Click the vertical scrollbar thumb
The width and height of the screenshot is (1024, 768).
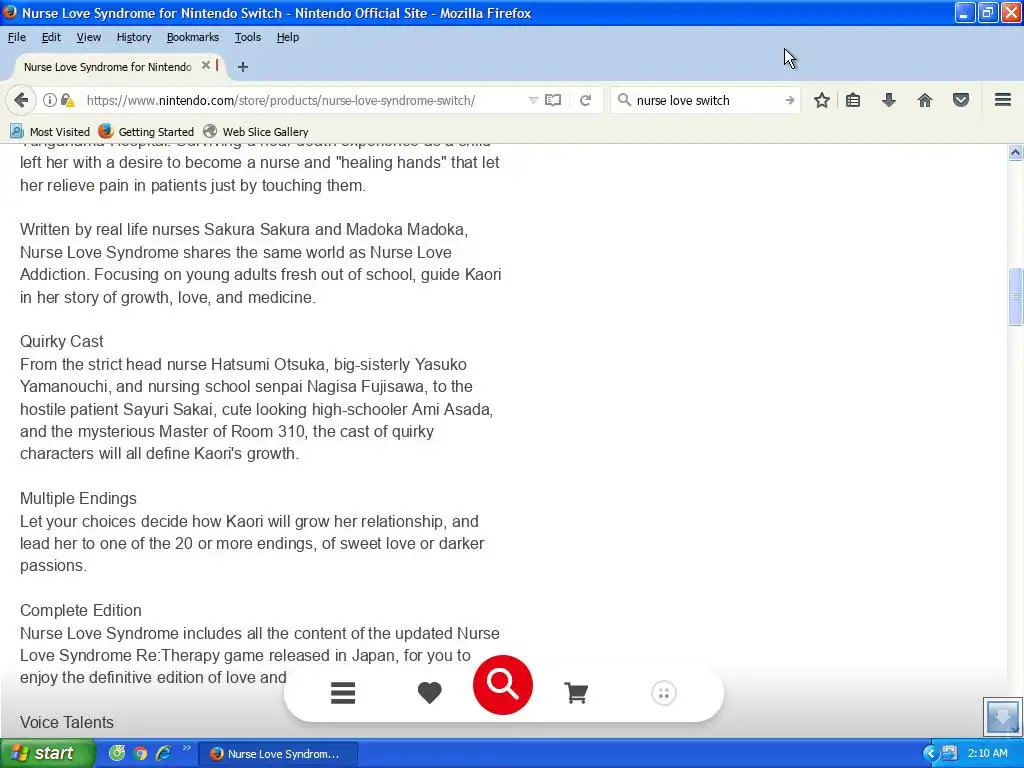(1015, 296)
